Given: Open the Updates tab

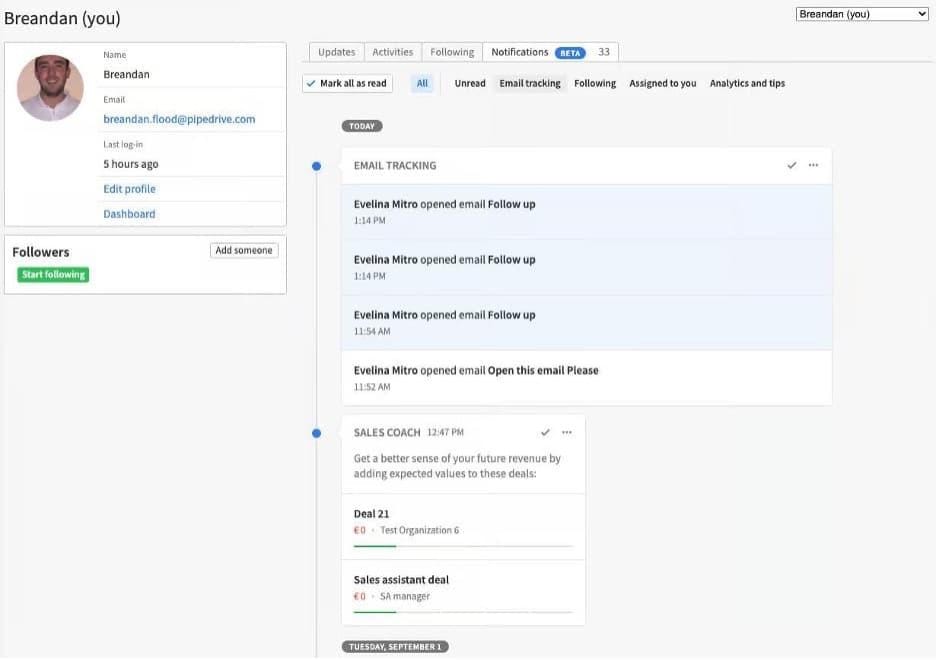Looking at the screenshot, I should (335, 51).
